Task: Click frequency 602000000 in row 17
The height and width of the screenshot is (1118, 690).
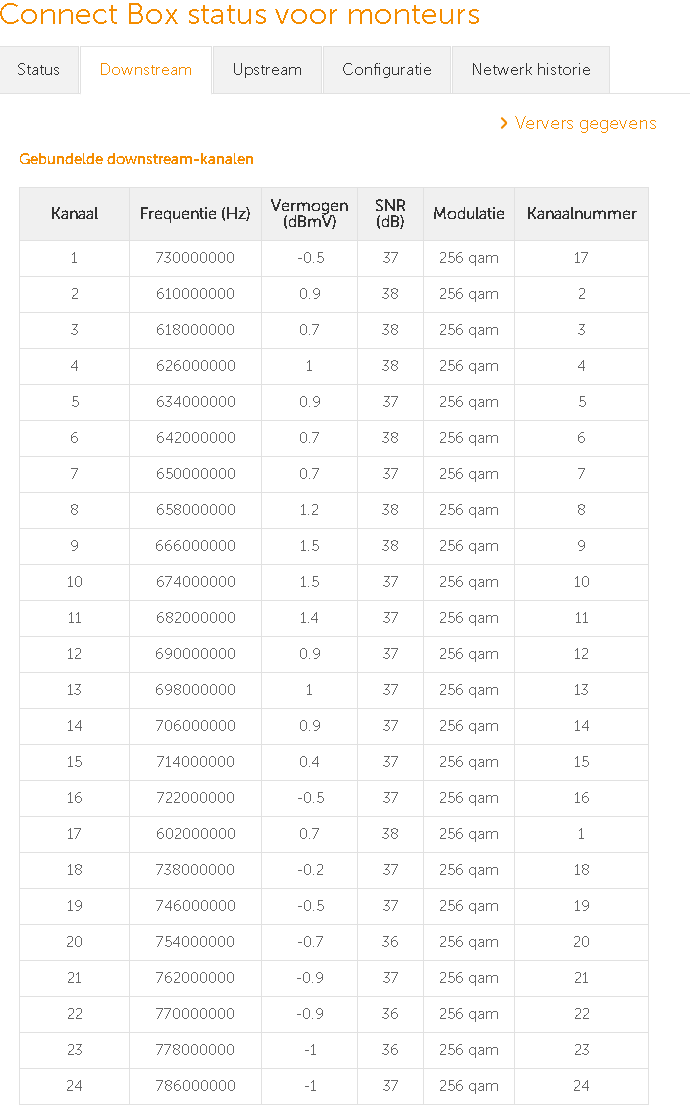Action: click(x=195, y=834)
